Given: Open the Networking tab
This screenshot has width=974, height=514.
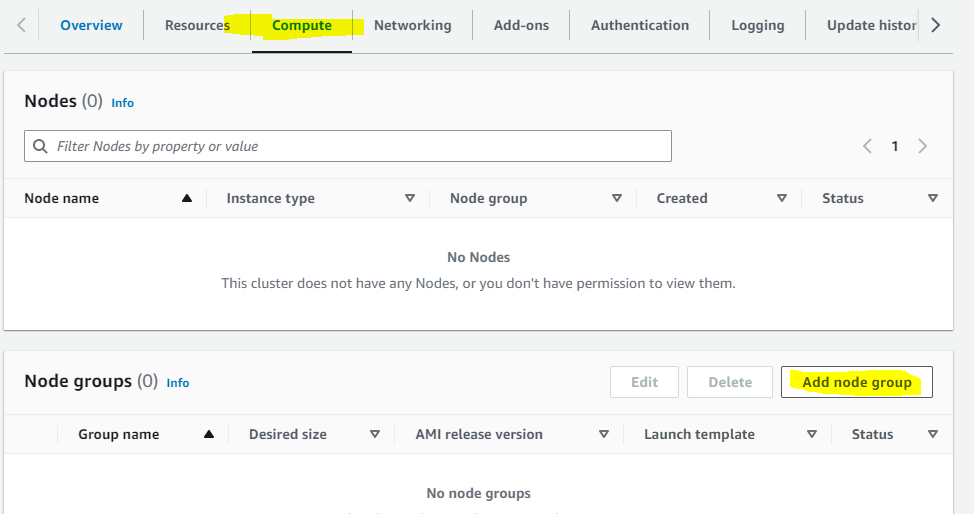Looking at the screenshot, I should (x=412, y=25).
